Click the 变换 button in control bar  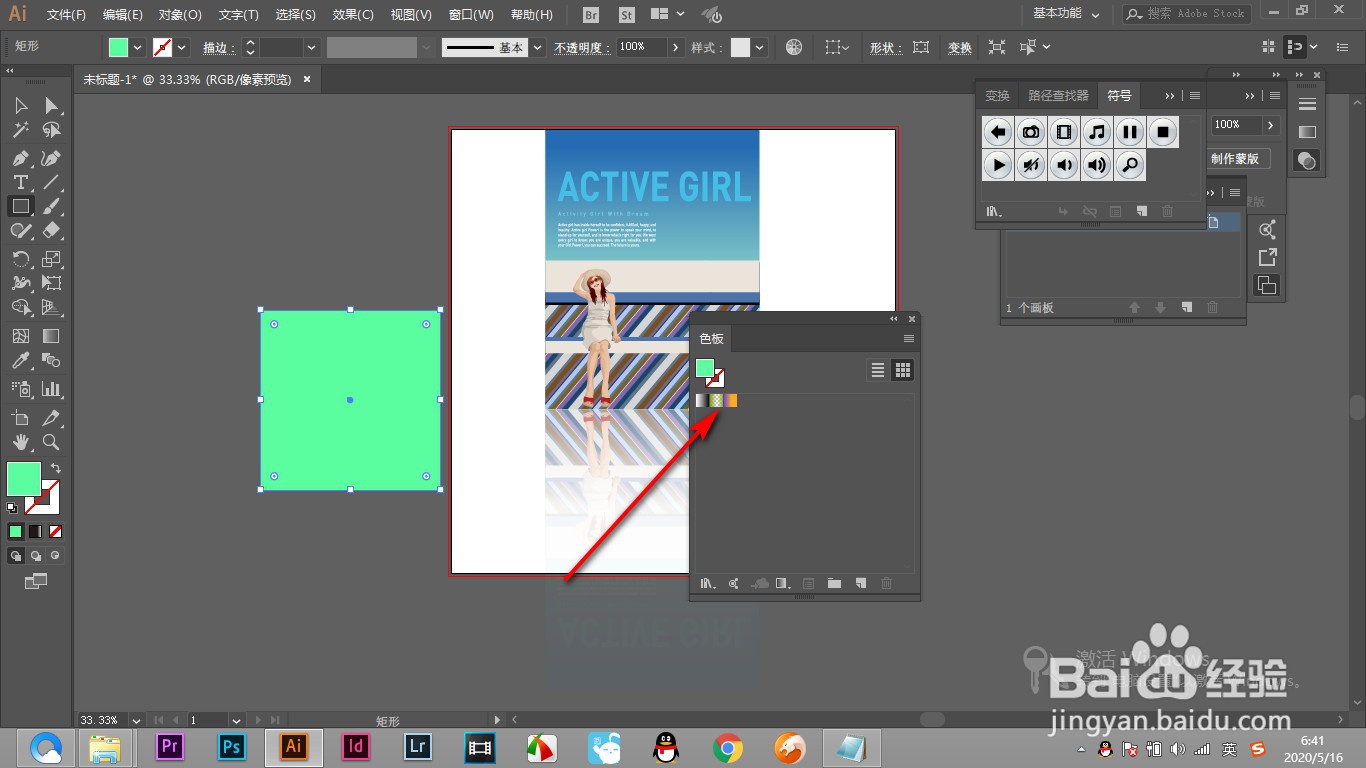coord(960,47)
